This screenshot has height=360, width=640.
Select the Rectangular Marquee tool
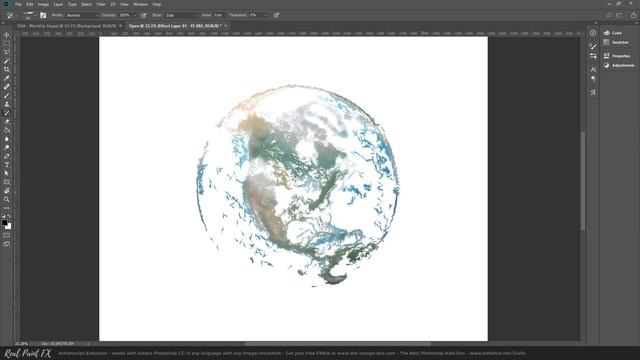click(7, 43)
